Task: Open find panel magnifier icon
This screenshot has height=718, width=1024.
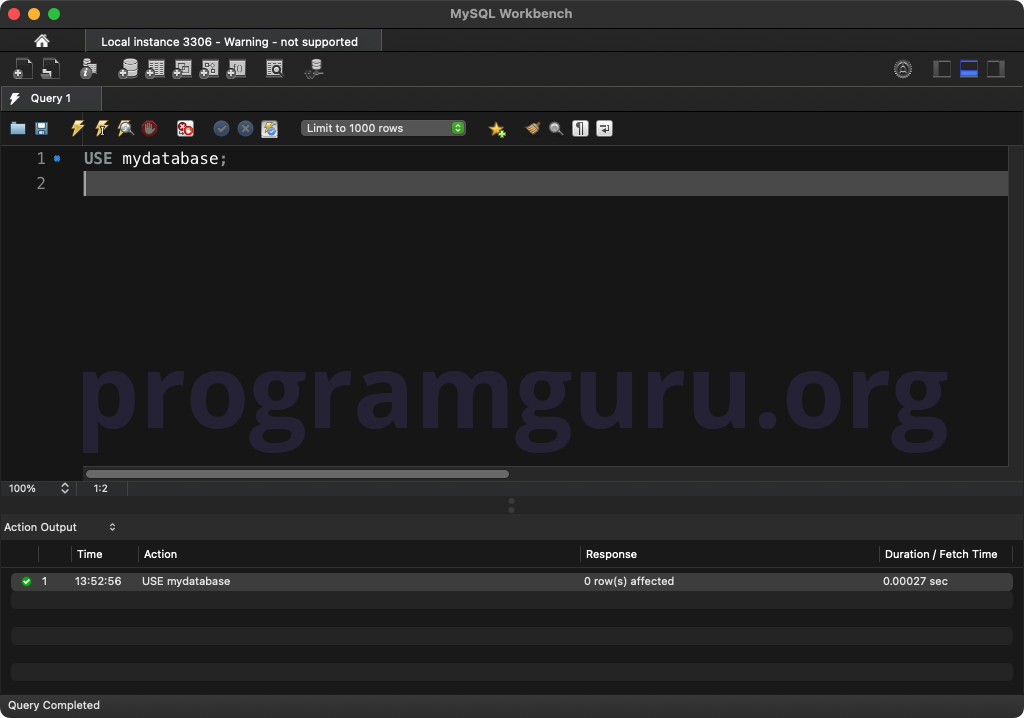Action: click(556, 129)
